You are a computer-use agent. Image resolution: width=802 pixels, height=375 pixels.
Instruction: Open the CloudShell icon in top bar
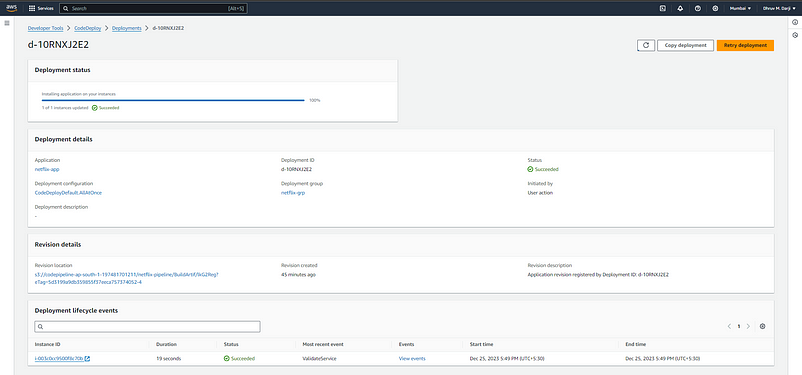pos(662,9)
